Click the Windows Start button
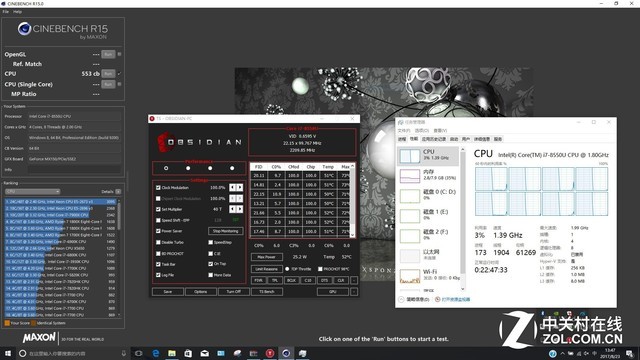 pyautogui.click(x=8, y=353)
